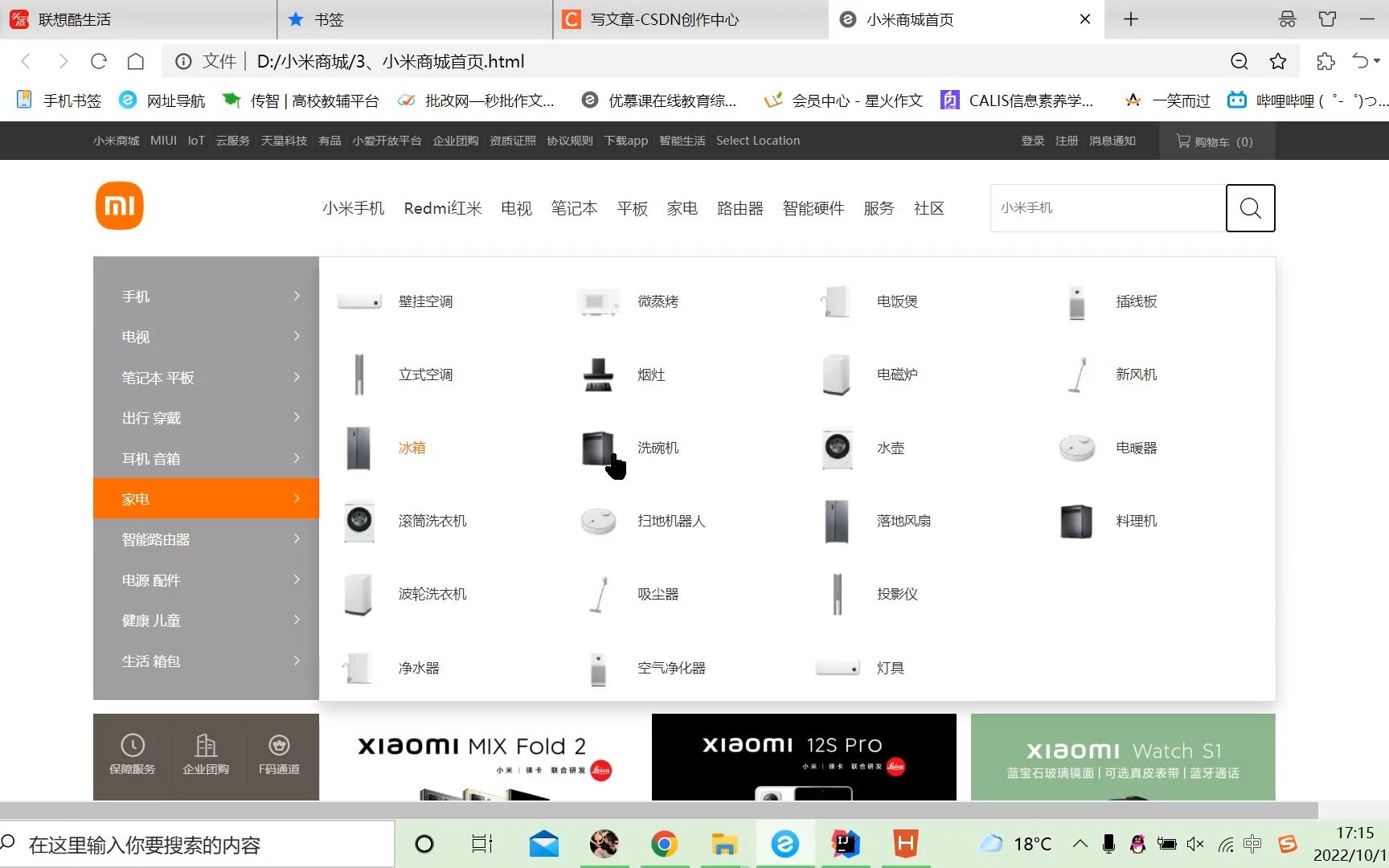Screen dimensions: 1389x868
Task: Click the 洗碗机 product image
Action: 598,448
